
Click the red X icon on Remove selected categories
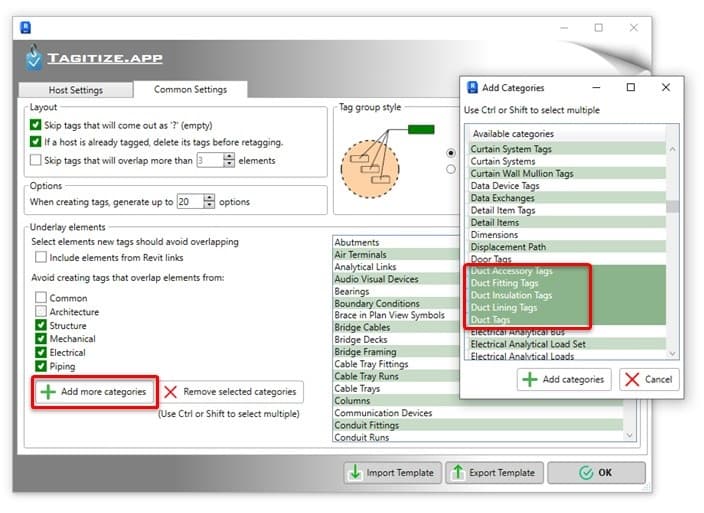coord(171,392)
